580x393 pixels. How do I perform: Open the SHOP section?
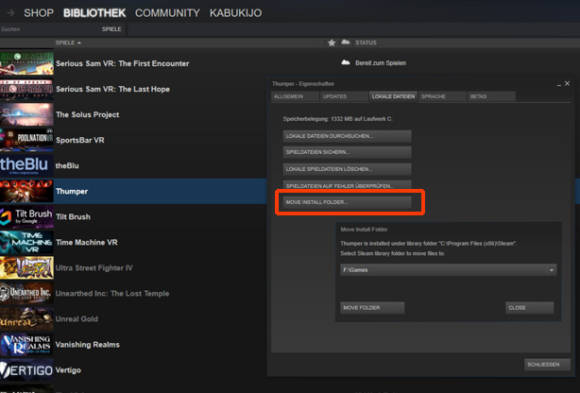tap(38, 13)
